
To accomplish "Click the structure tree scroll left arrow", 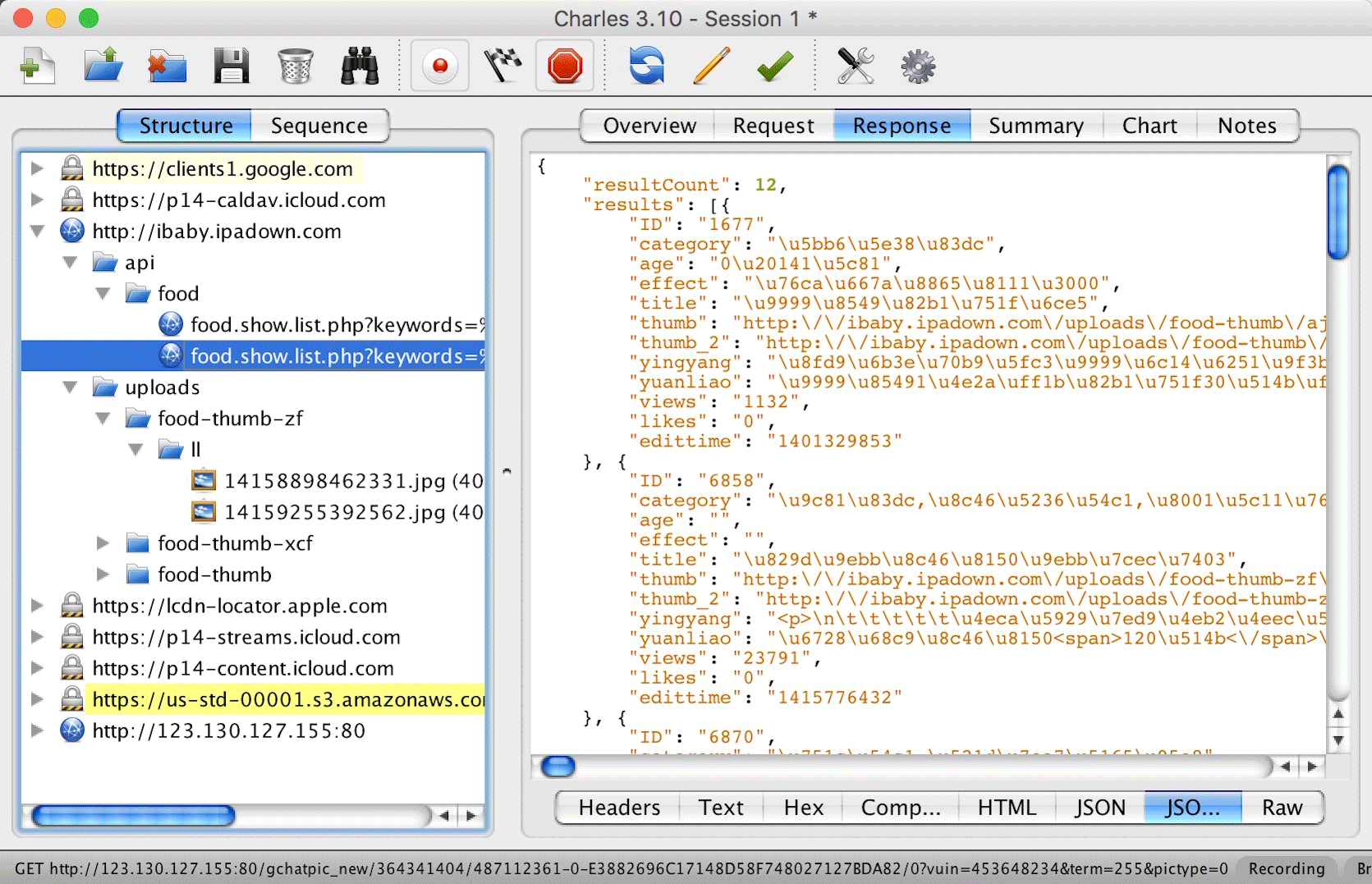I will coord(444,815).
